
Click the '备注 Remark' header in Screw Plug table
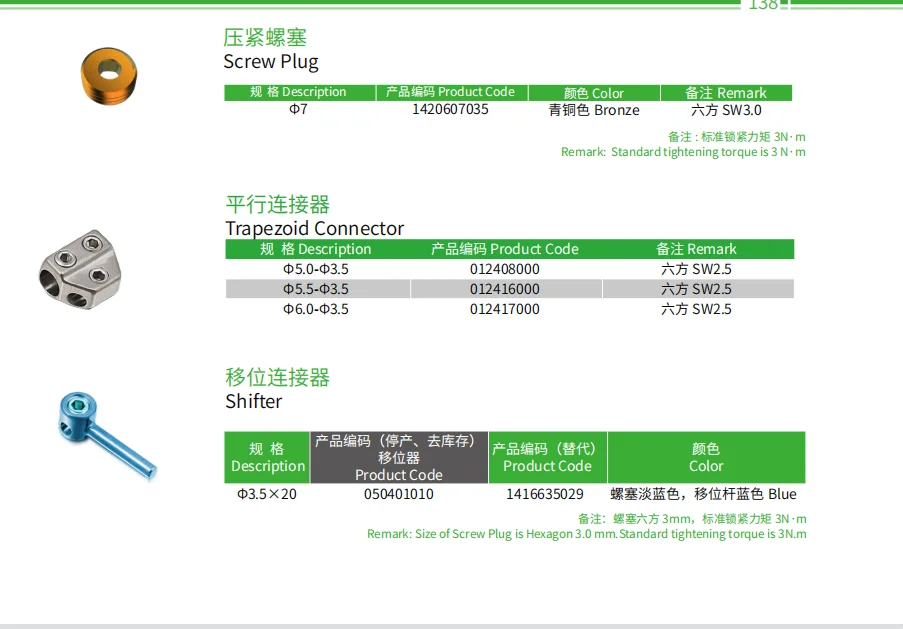pyautogui.click(x=726, y=93)
